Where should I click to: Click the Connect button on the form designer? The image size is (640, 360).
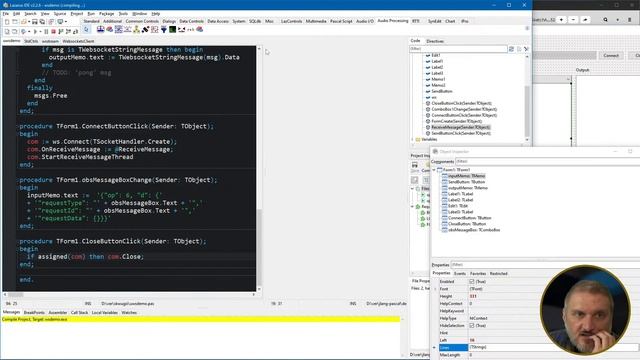(611, 56)
